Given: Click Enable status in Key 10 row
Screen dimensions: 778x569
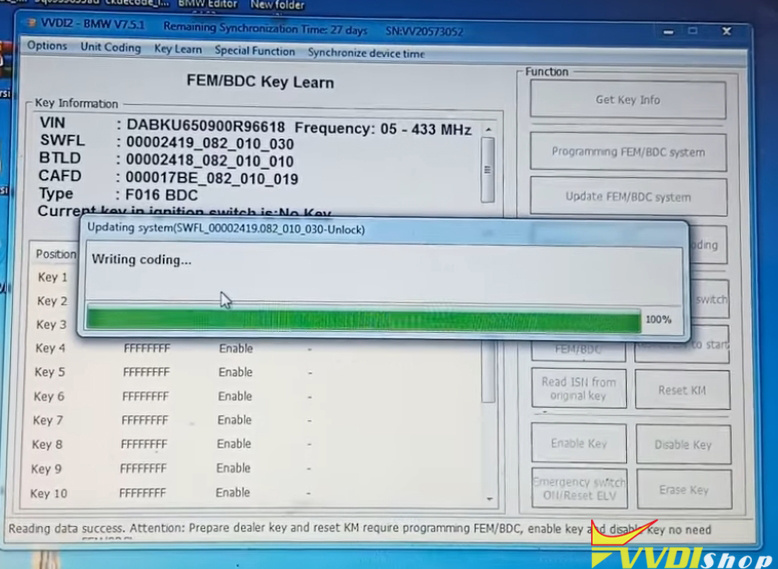Looking at the screenshot, I should [x=233, y=493].
